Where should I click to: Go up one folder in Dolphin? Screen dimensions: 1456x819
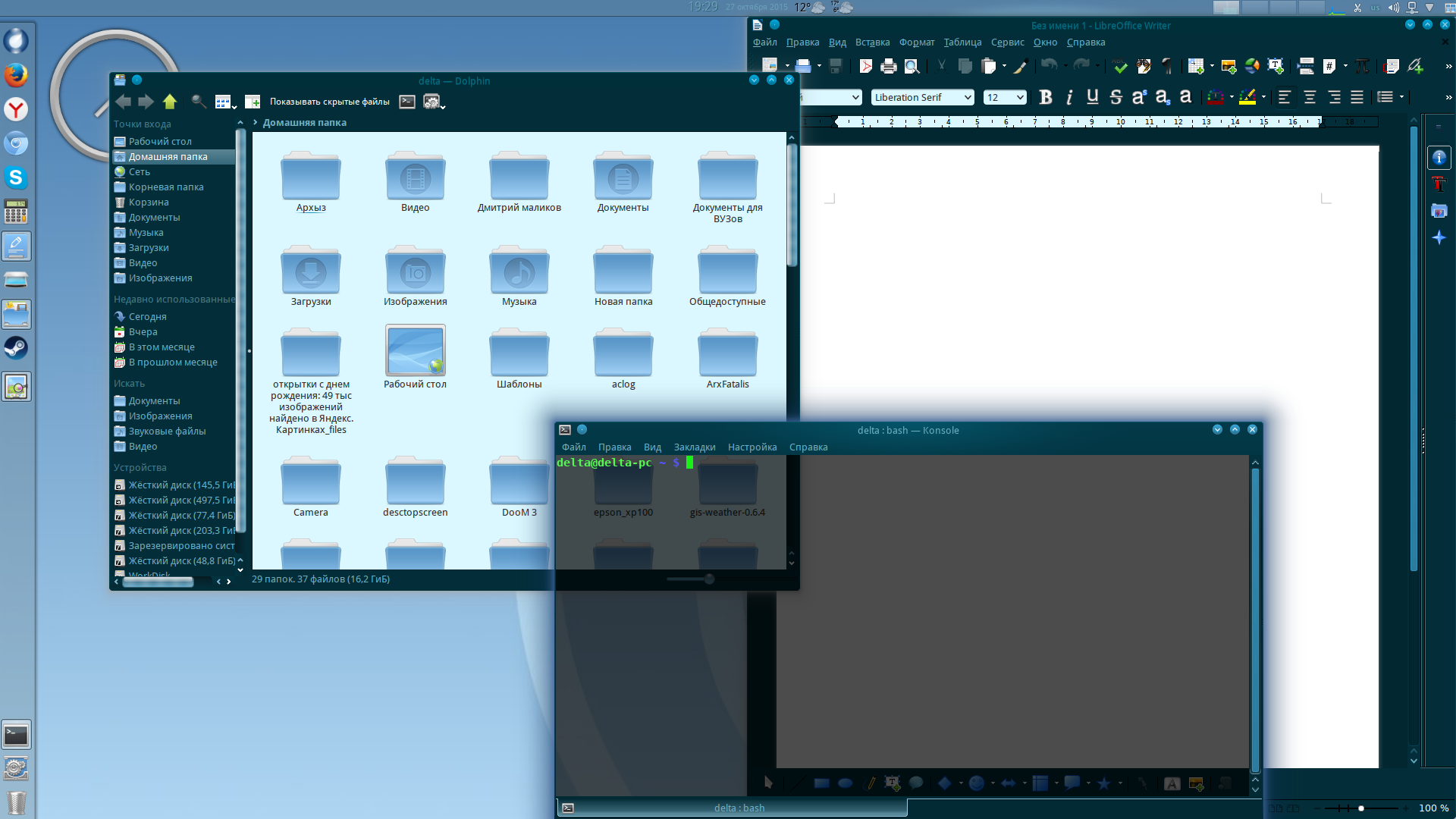pyautogui.click(x=170, y=102)
